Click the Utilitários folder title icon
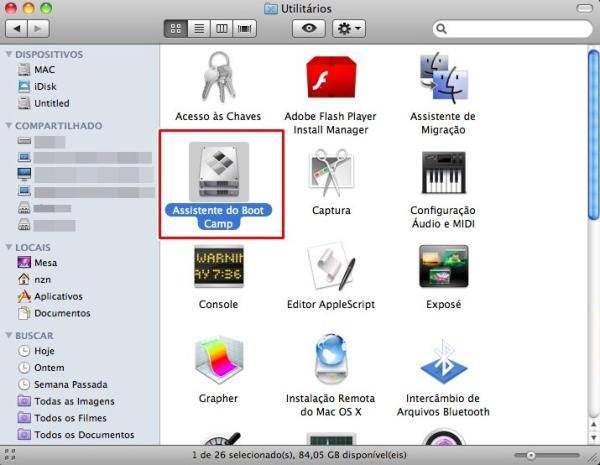 (271, 8)
